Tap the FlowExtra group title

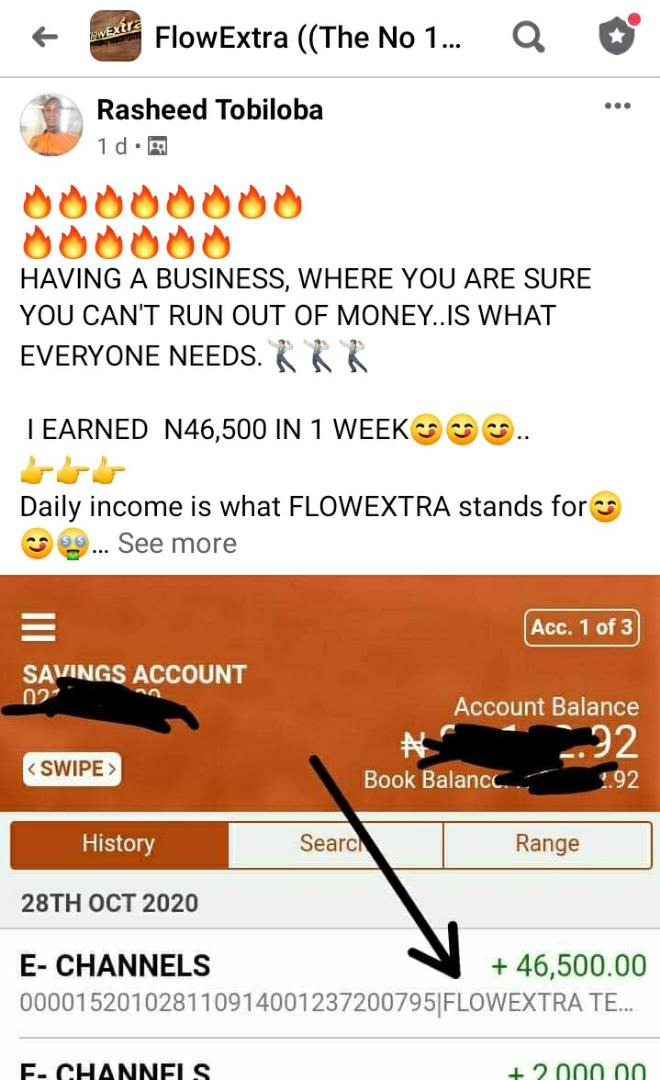tap(308, 37)
